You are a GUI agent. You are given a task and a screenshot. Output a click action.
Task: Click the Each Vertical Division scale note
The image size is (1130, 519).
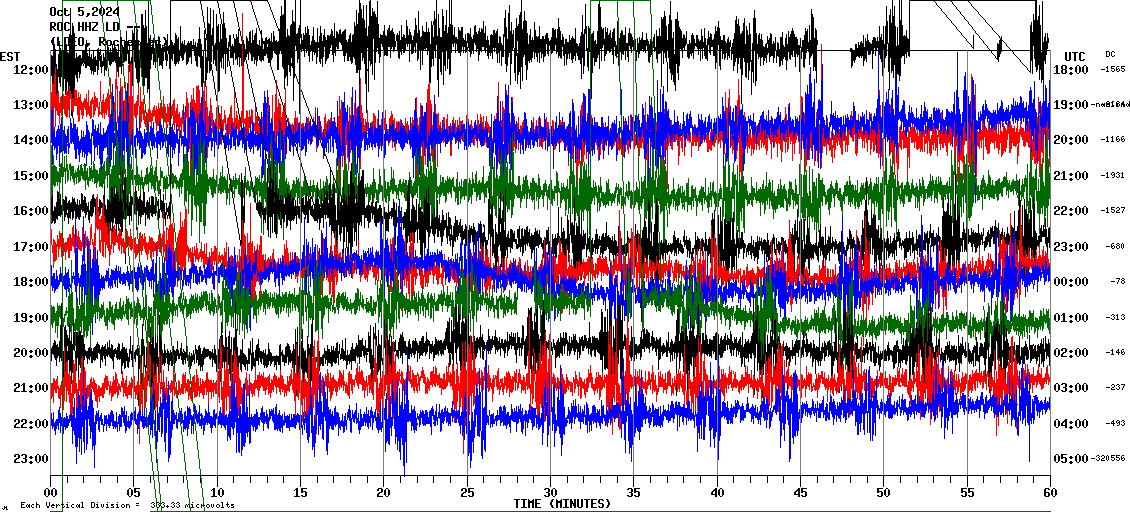pyautogui.click(x=127, y=506)
